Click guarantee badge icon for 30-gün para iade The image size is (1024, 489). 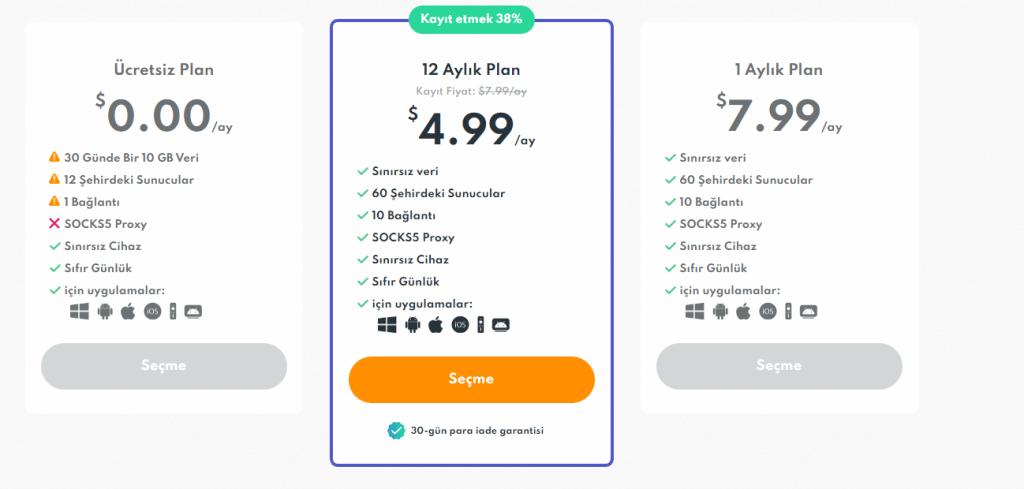[396, 430]
